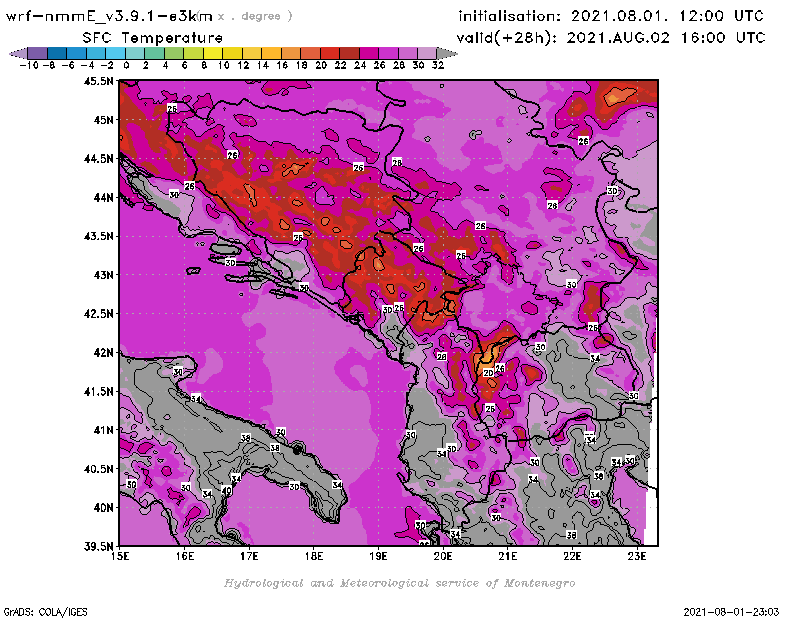This screenshot has width=800, height=618.
Task: Click the '45.5N' latitude axis label
Action: [98, 81]
